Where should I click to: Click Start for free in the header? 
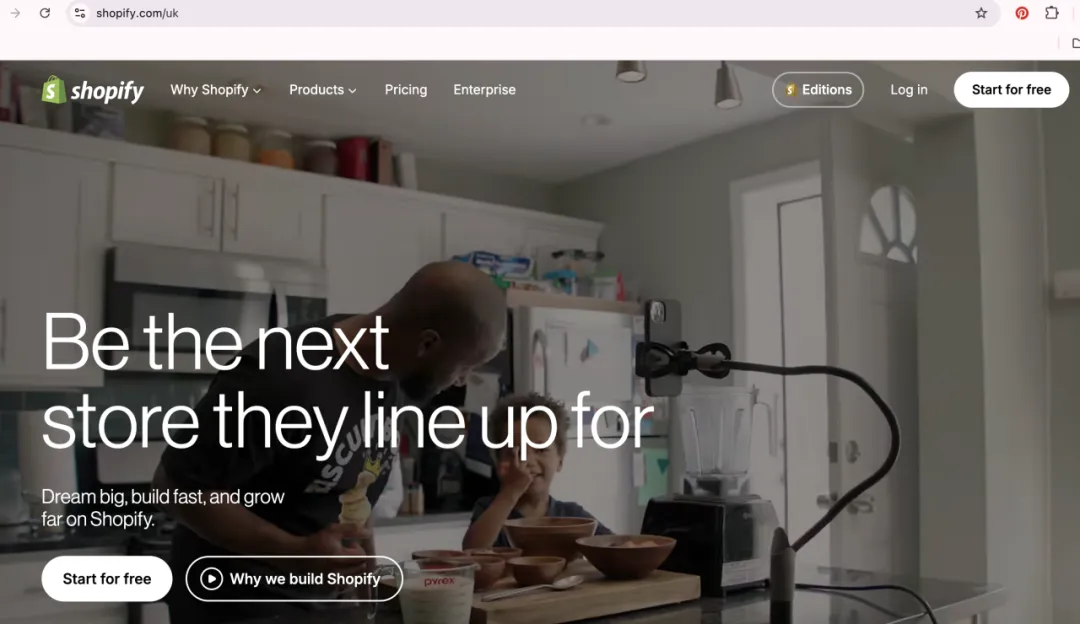coord(1011,90)
